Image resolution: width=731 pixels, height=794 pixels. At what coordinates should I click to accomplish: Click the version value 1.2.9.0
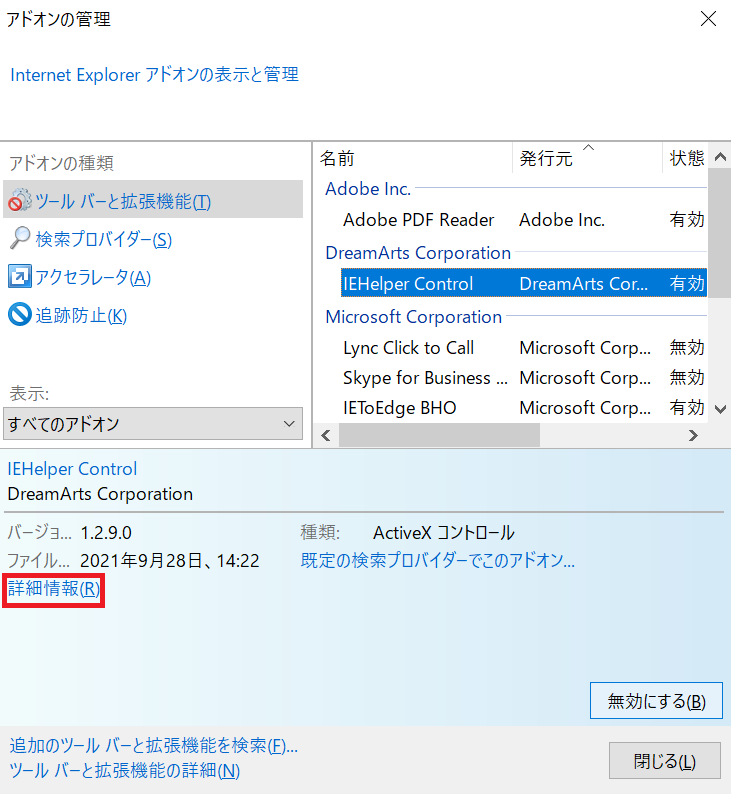[x=106, y=533]
